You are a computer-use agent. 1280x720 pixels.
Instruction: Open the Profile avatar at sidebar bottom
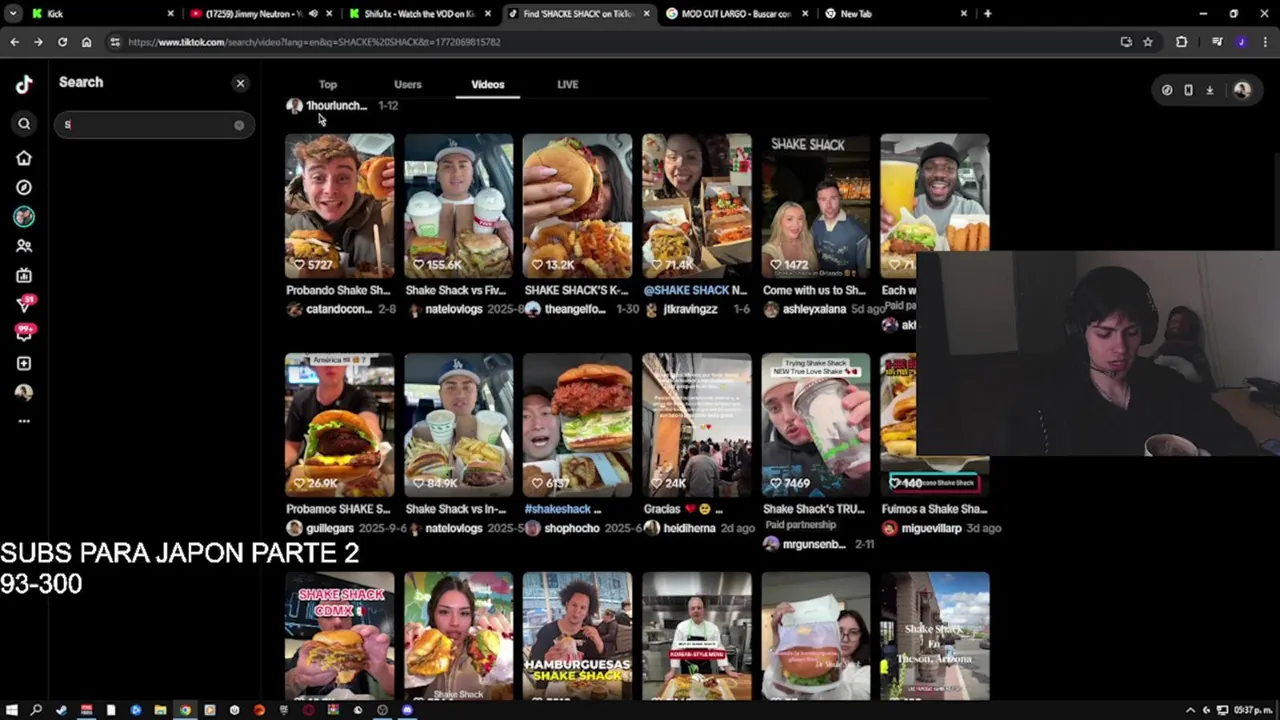[24, 392]
